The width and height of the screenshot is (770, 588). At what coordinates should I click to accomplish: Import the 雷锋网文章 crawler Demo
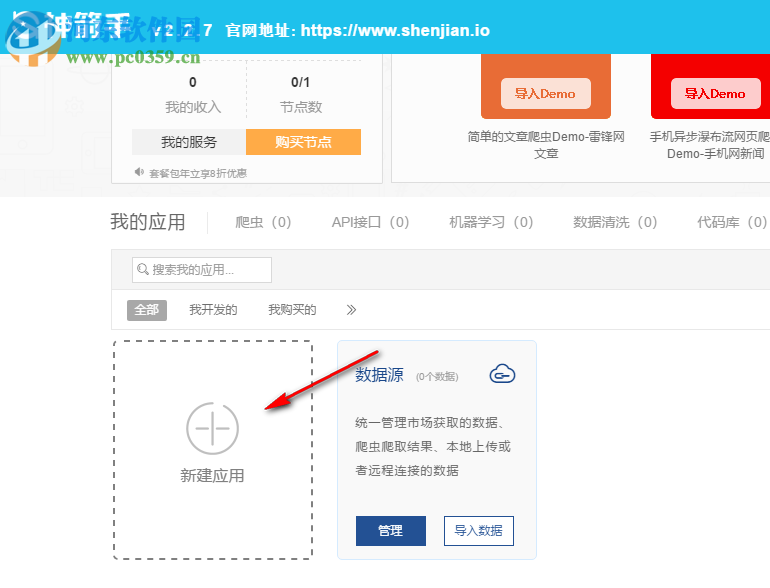[x=546, y=93]
